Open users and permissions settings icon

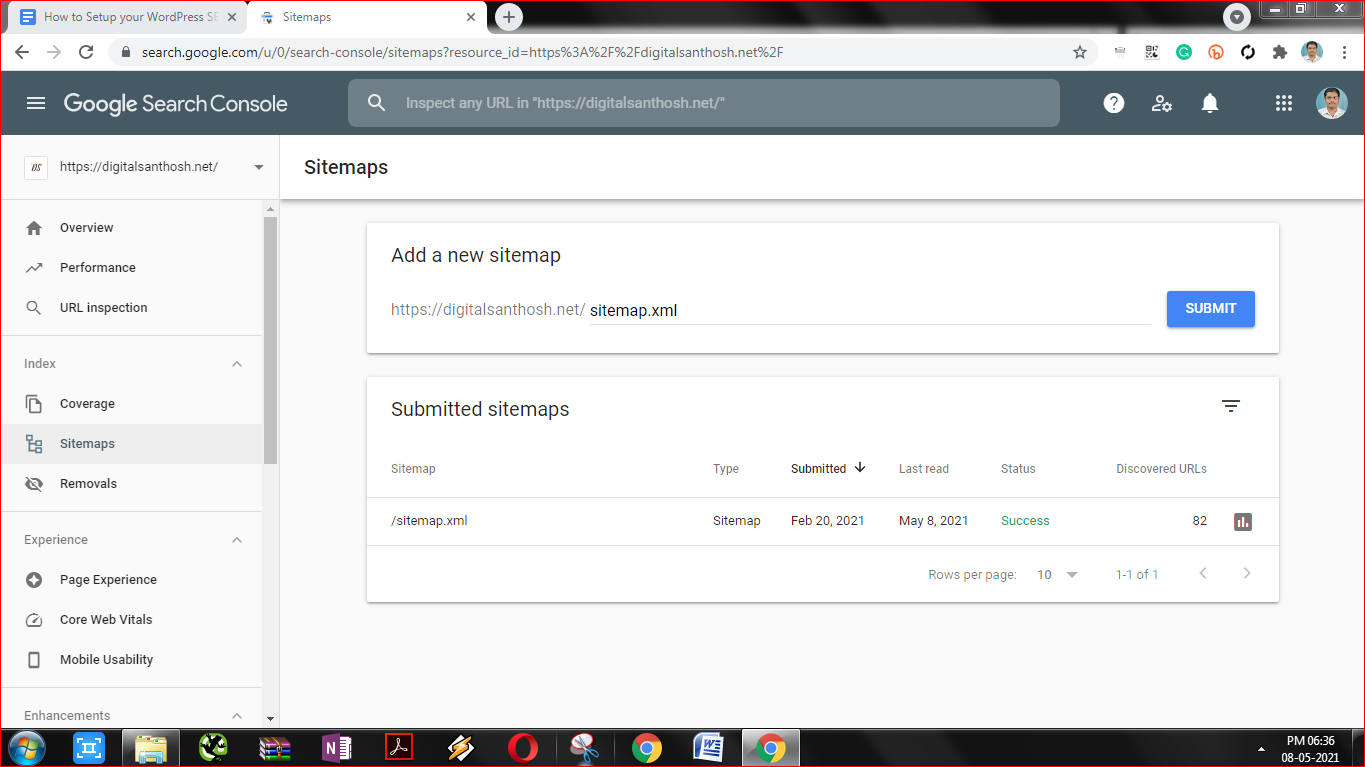[x=1161, y=103]
